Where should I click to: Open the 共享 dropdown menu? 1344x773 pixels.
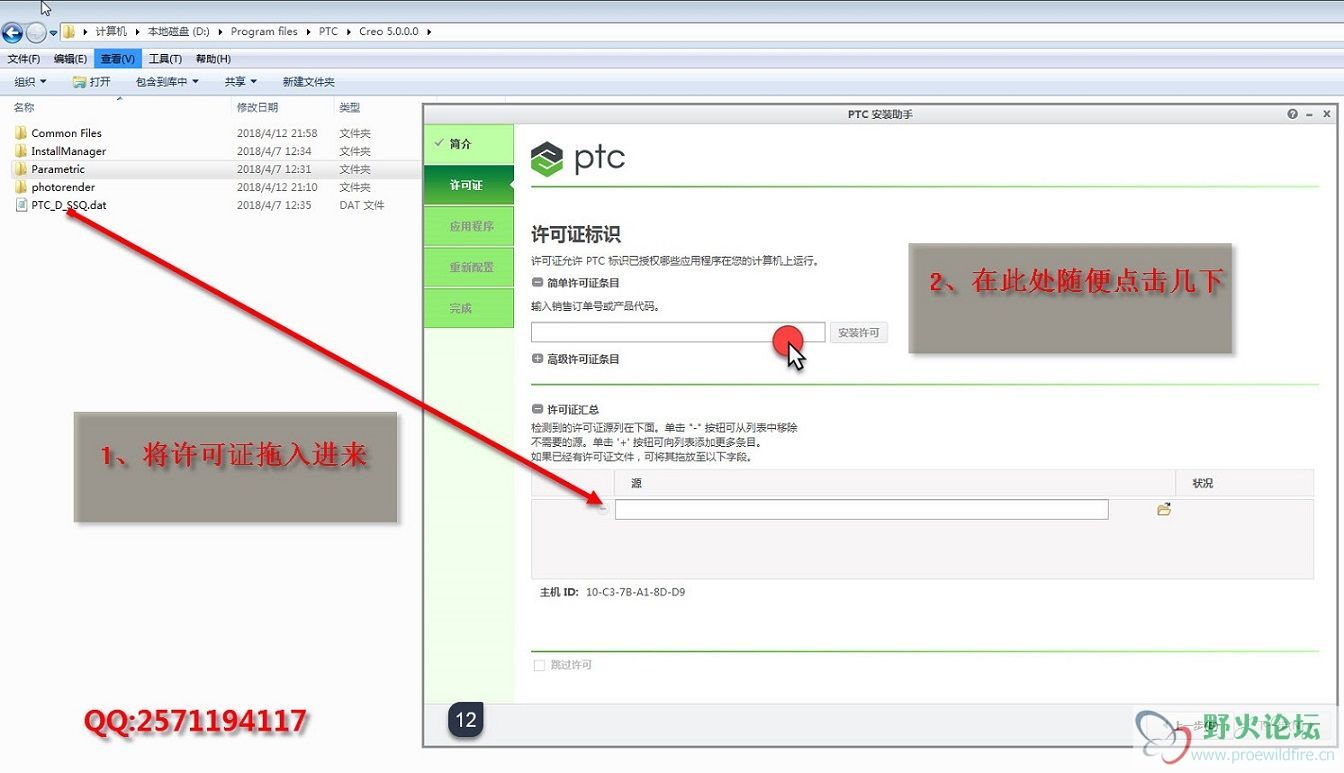(x=240, y=82)
